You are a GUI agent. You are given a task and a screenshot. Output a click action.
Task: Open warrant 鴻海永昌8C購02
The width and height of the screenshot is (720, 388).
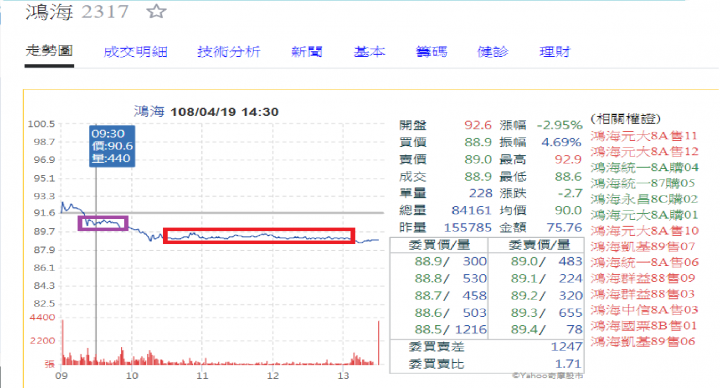[644, 199]
